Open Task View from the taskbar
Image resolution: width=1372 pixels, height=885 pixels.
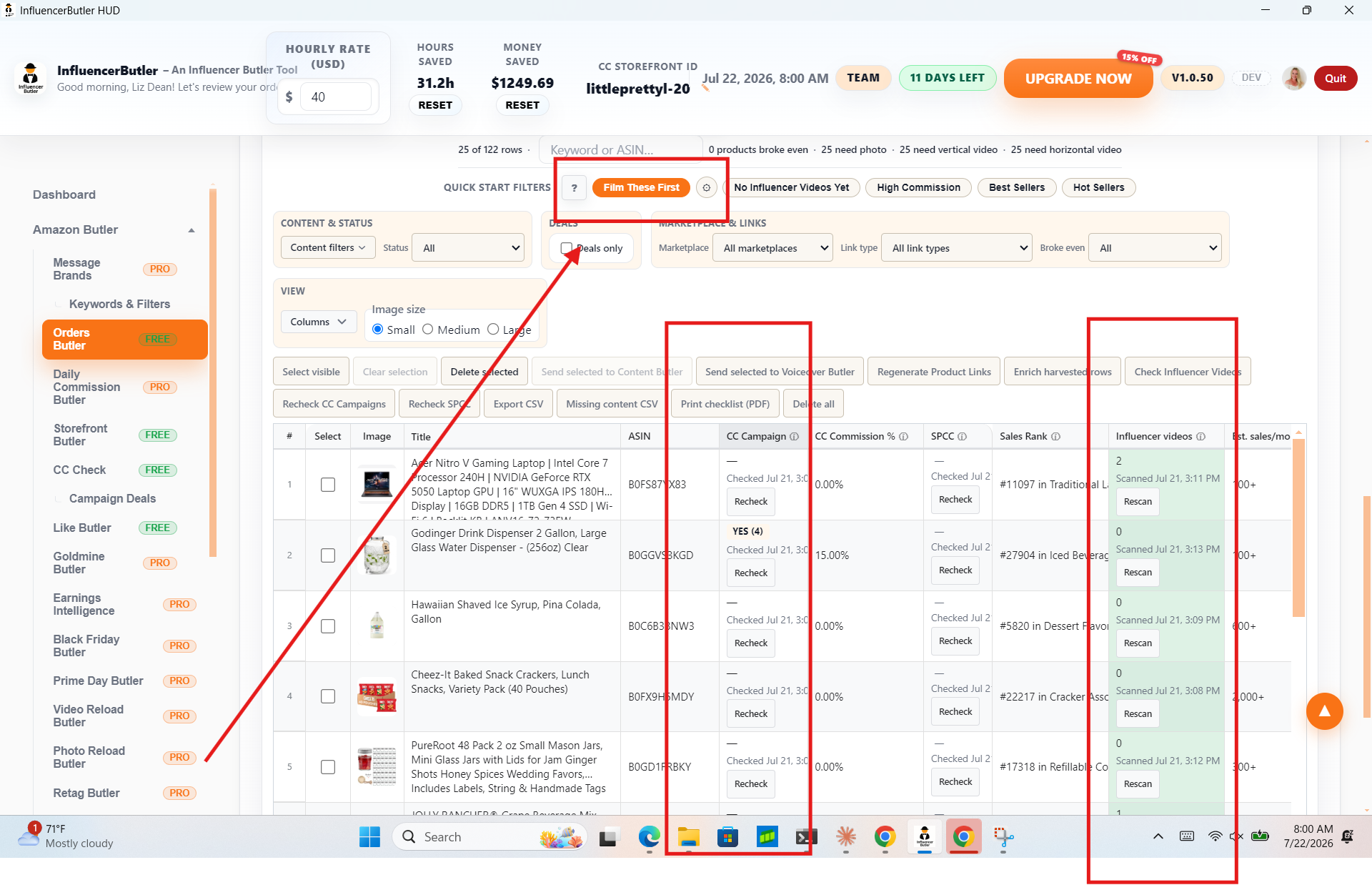click(609, 836)
